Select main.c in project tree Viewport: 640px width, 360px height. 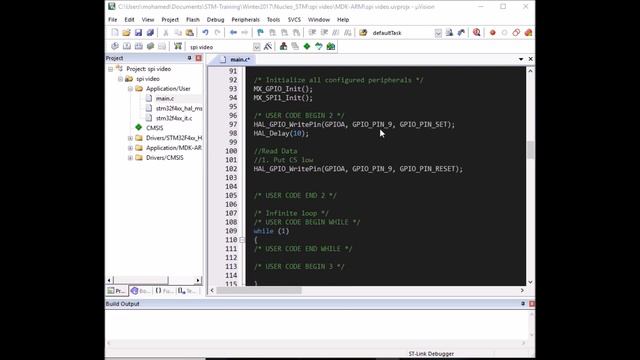point(164,98)
